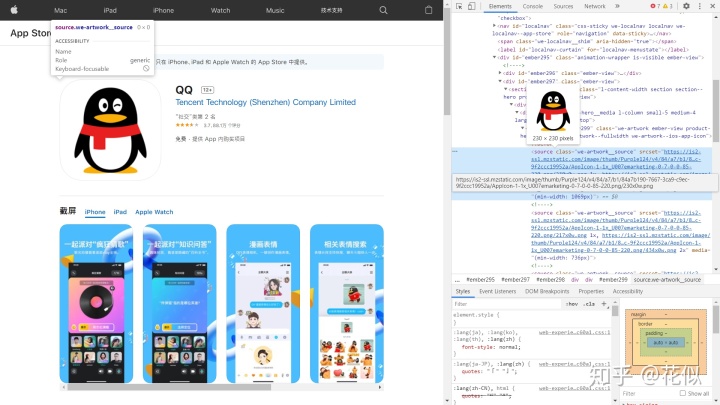Open Tencent Technology (Shenzhen) Company Limited link
The image size is (720, 405).
[265, 102]
